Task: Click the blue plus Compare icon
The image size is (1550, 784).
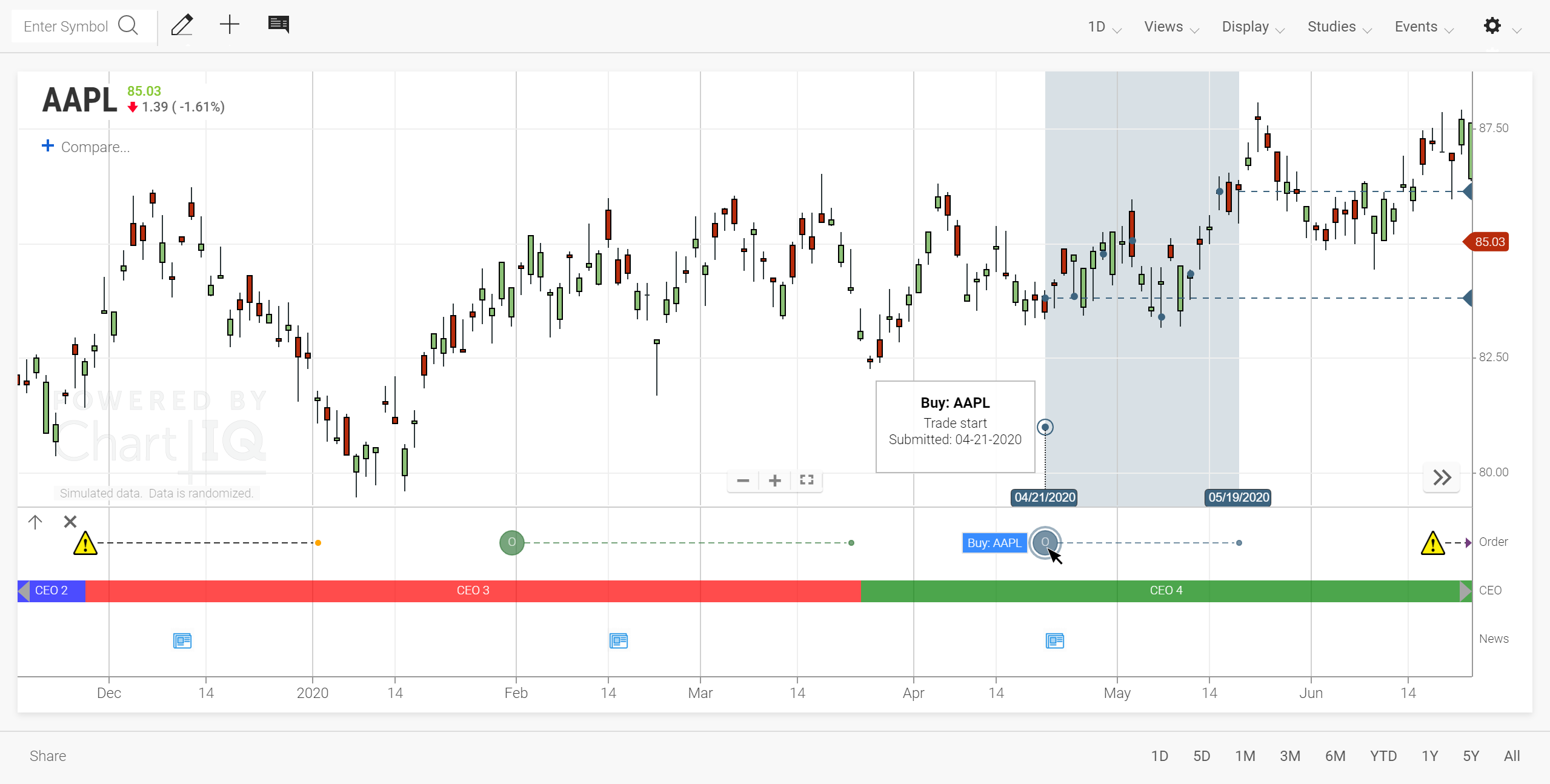Action: (x=48, y=146)
